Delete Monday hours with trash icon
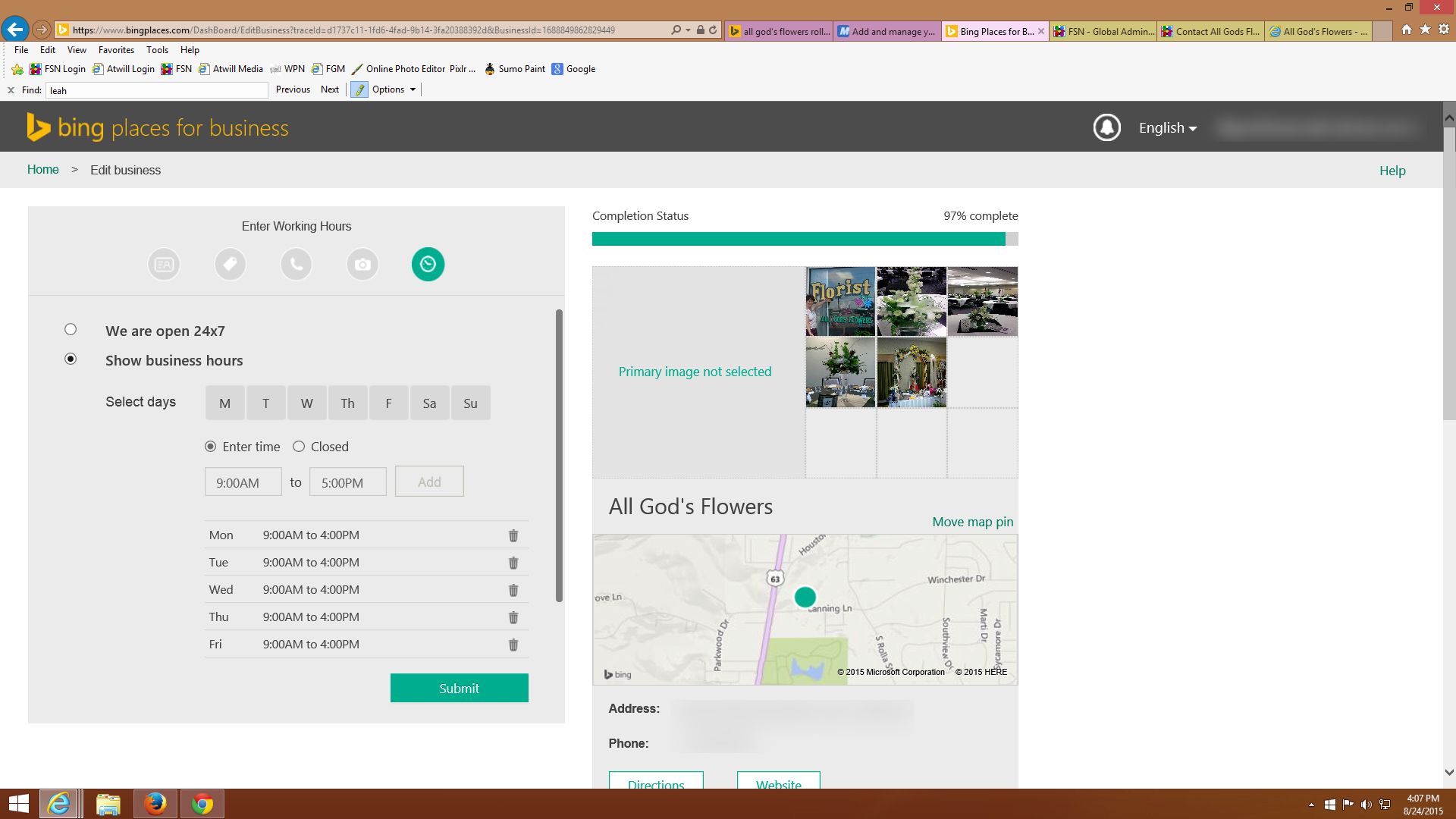1456x819 pixels. 513,535
